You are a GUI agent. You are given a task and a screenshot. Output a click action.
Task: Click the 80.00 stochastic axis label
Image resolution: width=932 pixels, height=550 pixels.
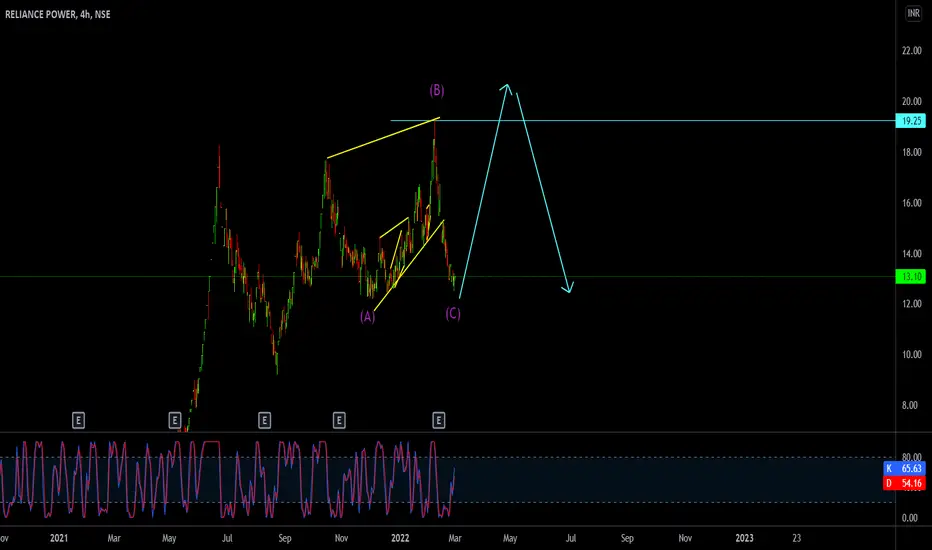912,457
